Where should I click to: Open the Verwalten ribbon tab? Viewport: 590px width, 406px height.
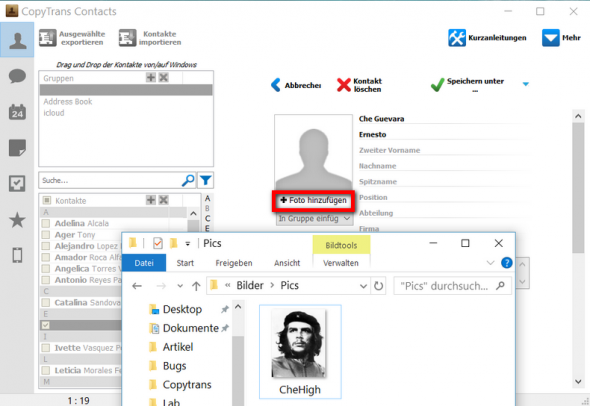pyautogui.click(x=341, y=263)
